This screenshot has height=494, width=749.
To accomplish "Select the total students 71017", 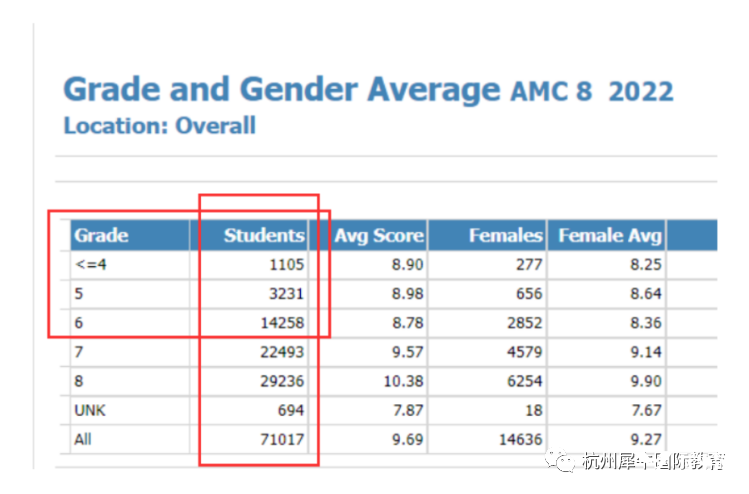I will (x=282, y=439).
